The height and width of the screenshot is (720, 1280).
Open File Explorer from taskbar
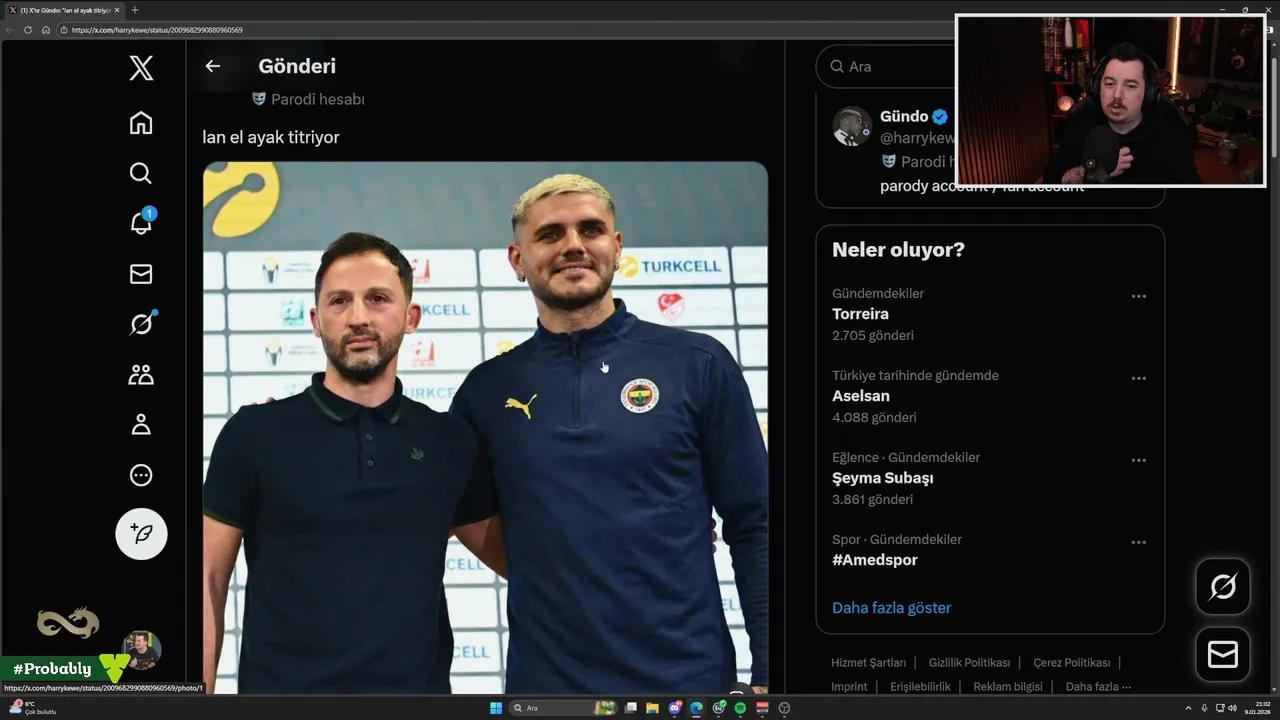[652, 708]
